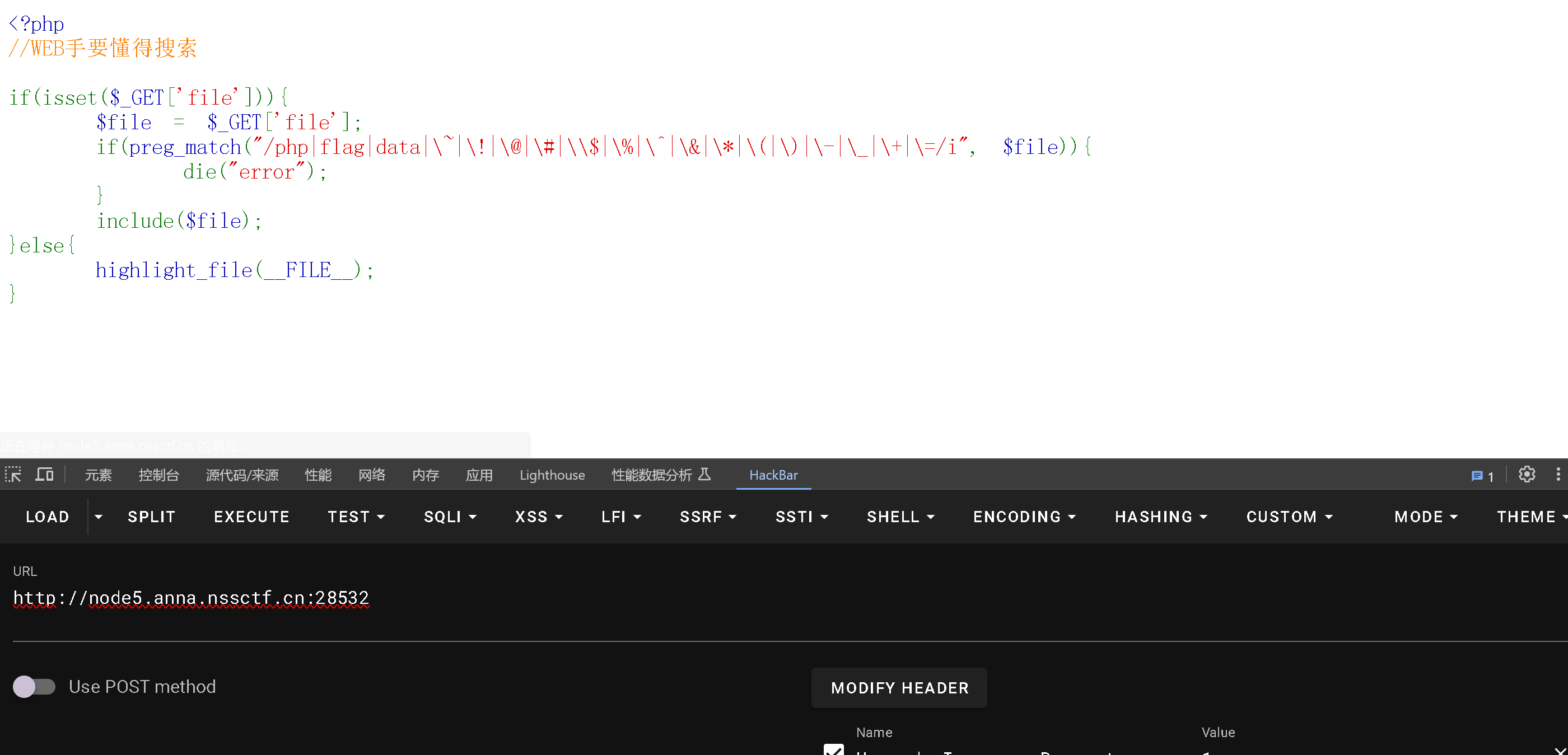1568x755 pixels.
Task: Open the ENCODING dropdown
Action: tap(1024, 517)
